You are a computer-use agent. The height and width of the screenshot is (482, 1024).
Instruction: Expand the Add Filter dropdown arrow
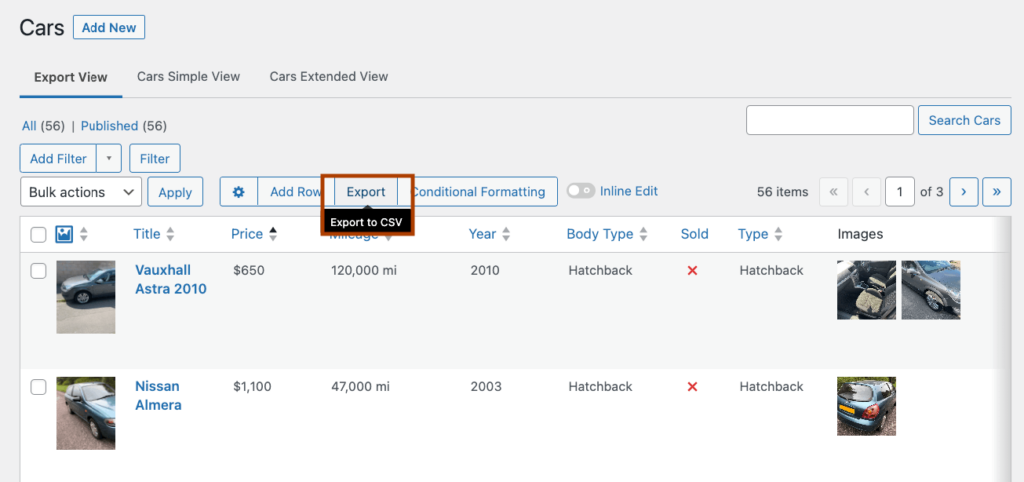tap(110, 158)
